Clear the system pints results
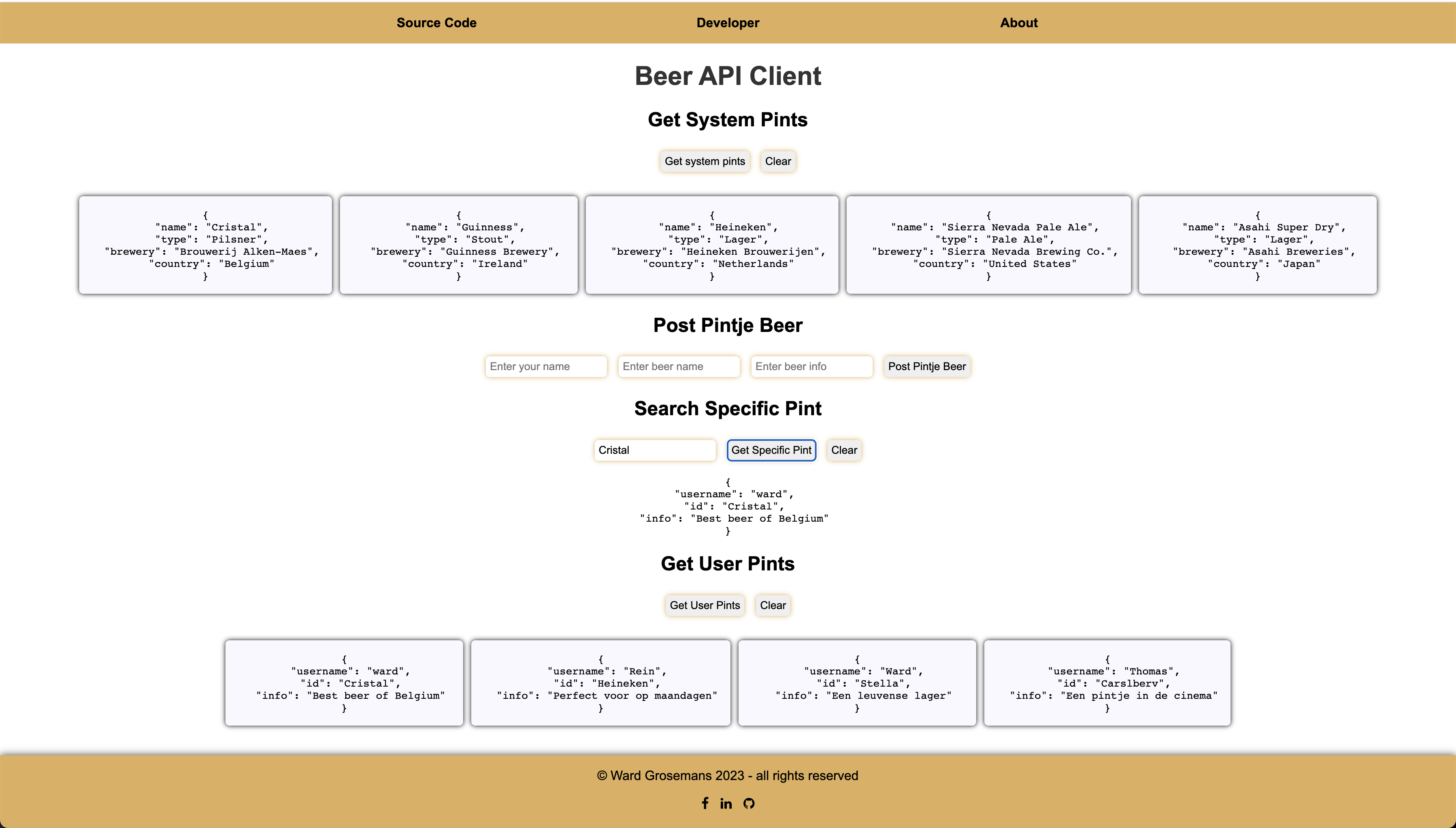 pos(778,161)
